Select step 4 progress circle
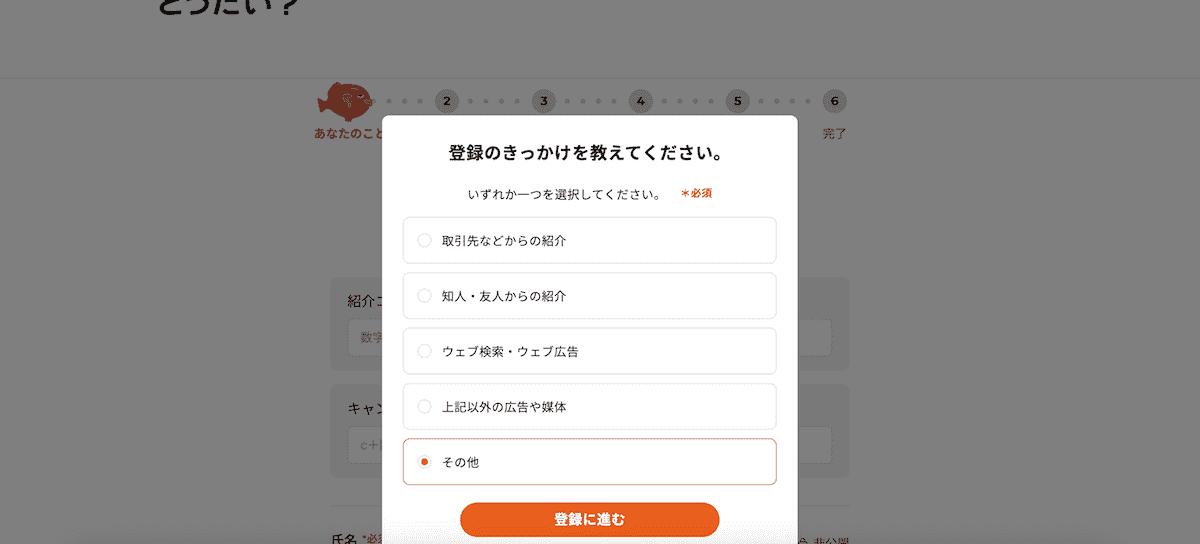The image size is (1200, 544). click(640, 100)
